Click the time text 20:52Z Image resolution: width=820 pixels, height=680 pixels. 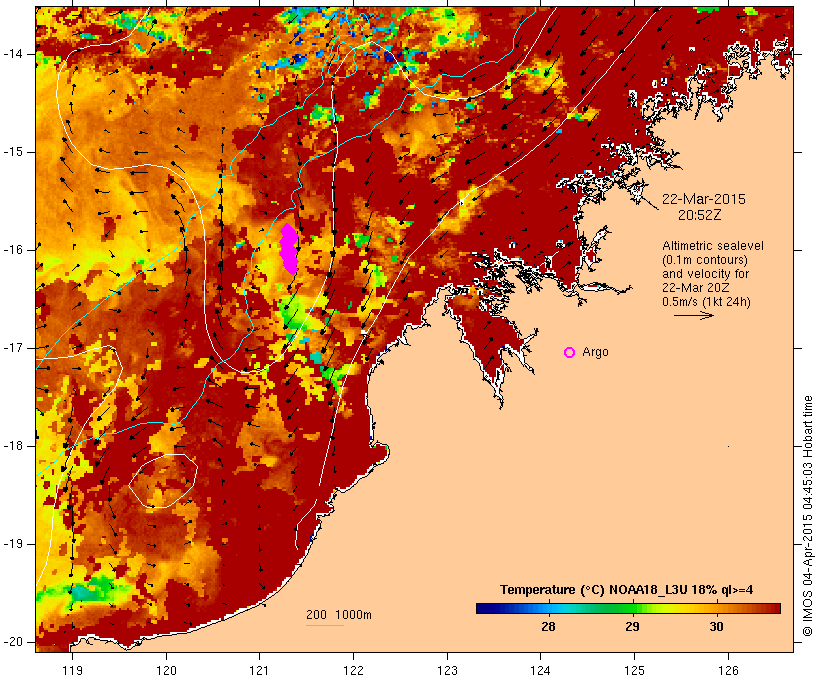tap(700, 215)
